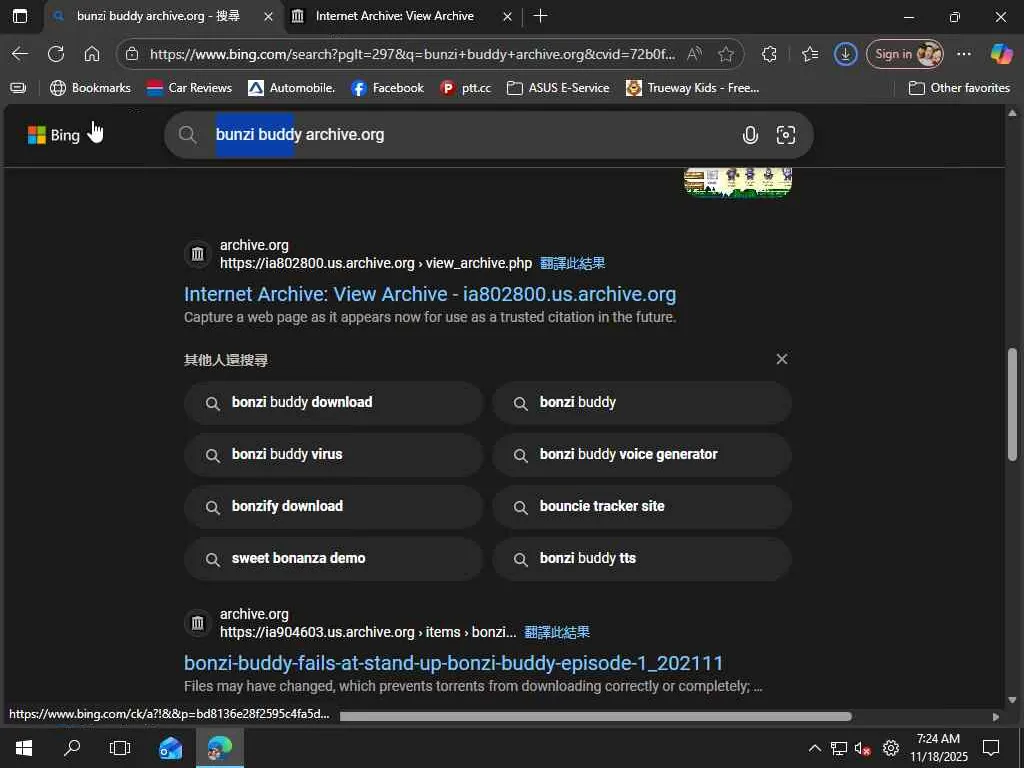Search for bonzify download

coord(334,506)
